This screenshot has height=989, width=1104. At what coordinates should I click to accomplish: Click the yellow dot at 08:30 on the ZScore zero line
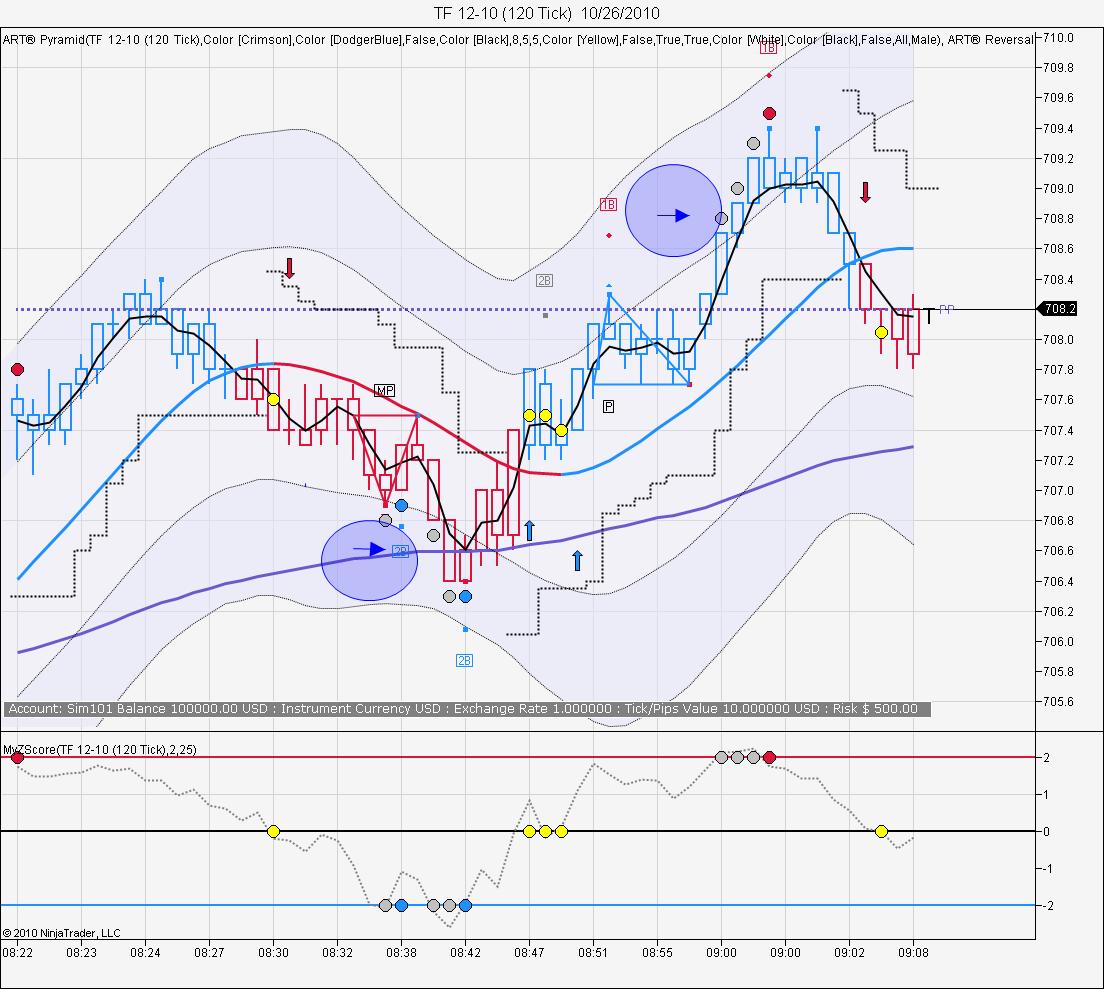coord(273,831)
